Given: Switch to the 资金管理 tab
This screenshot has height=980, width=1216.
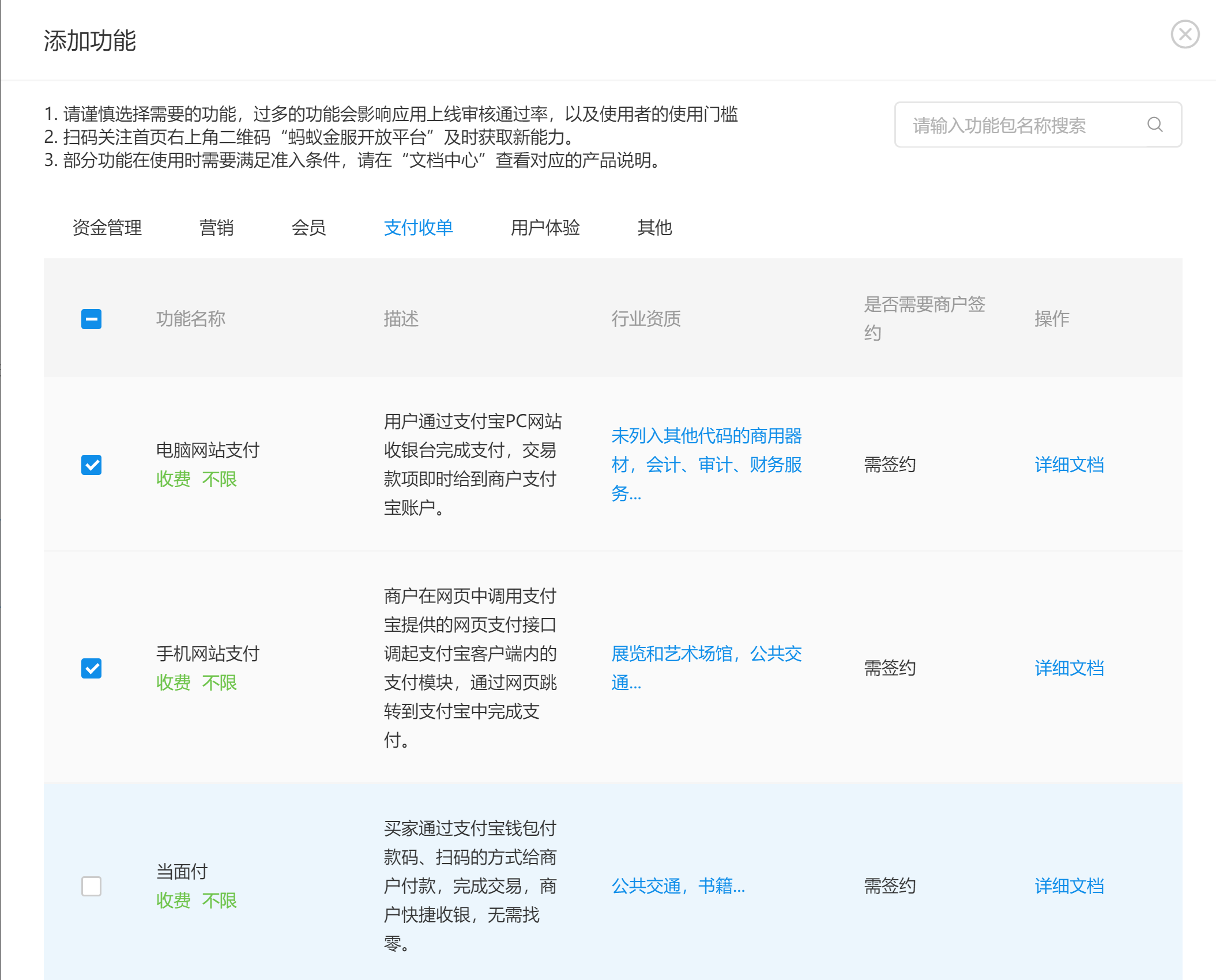Looking at the screenshot, I should click(x=107, y=228).
